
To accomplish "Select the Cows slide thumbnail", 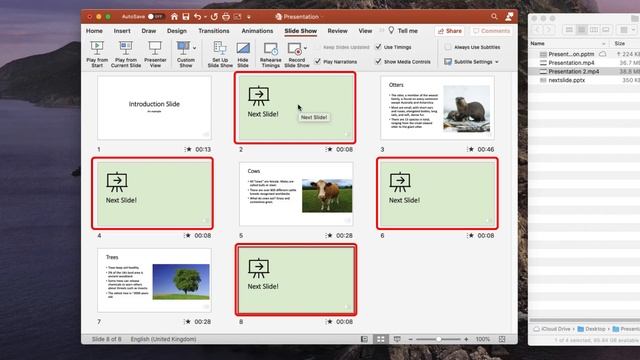I will [x=296, y=194].
